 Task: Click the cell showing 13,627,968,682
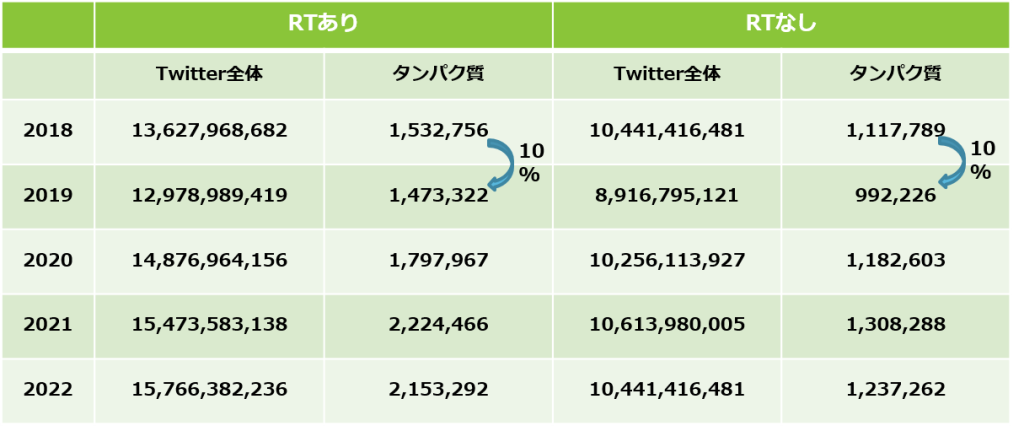(209, 131)
